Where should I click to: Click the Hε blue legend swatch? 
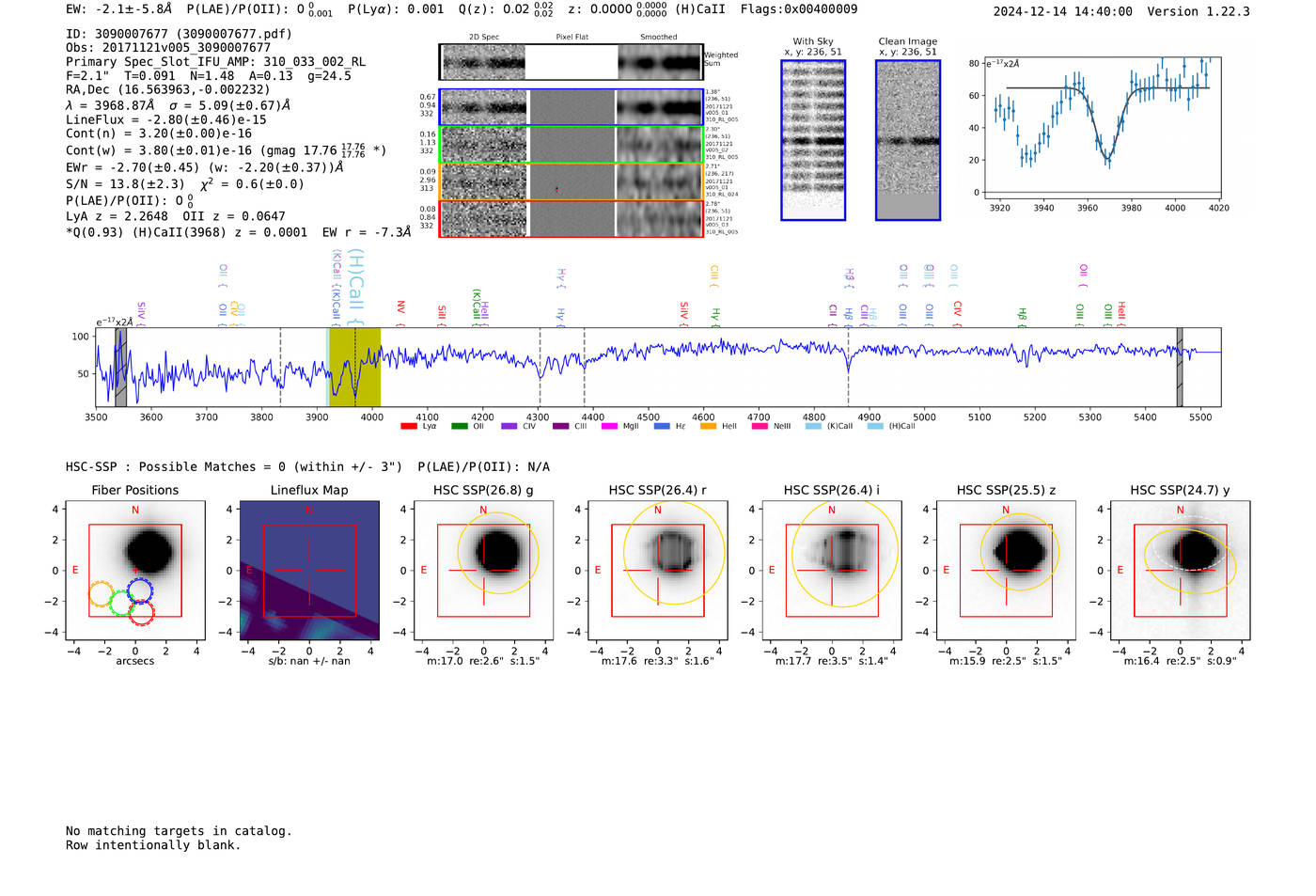[x=662, y=426]
